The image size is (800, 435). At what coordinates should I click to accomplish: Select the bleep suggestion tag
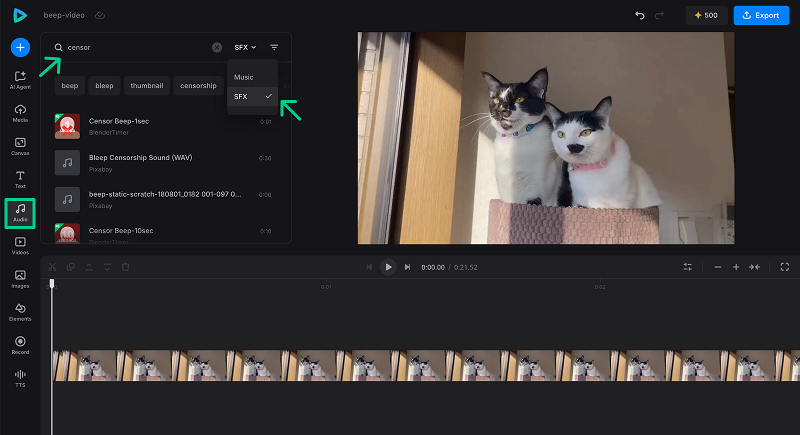pyautogui.click(x=104, y=86)
